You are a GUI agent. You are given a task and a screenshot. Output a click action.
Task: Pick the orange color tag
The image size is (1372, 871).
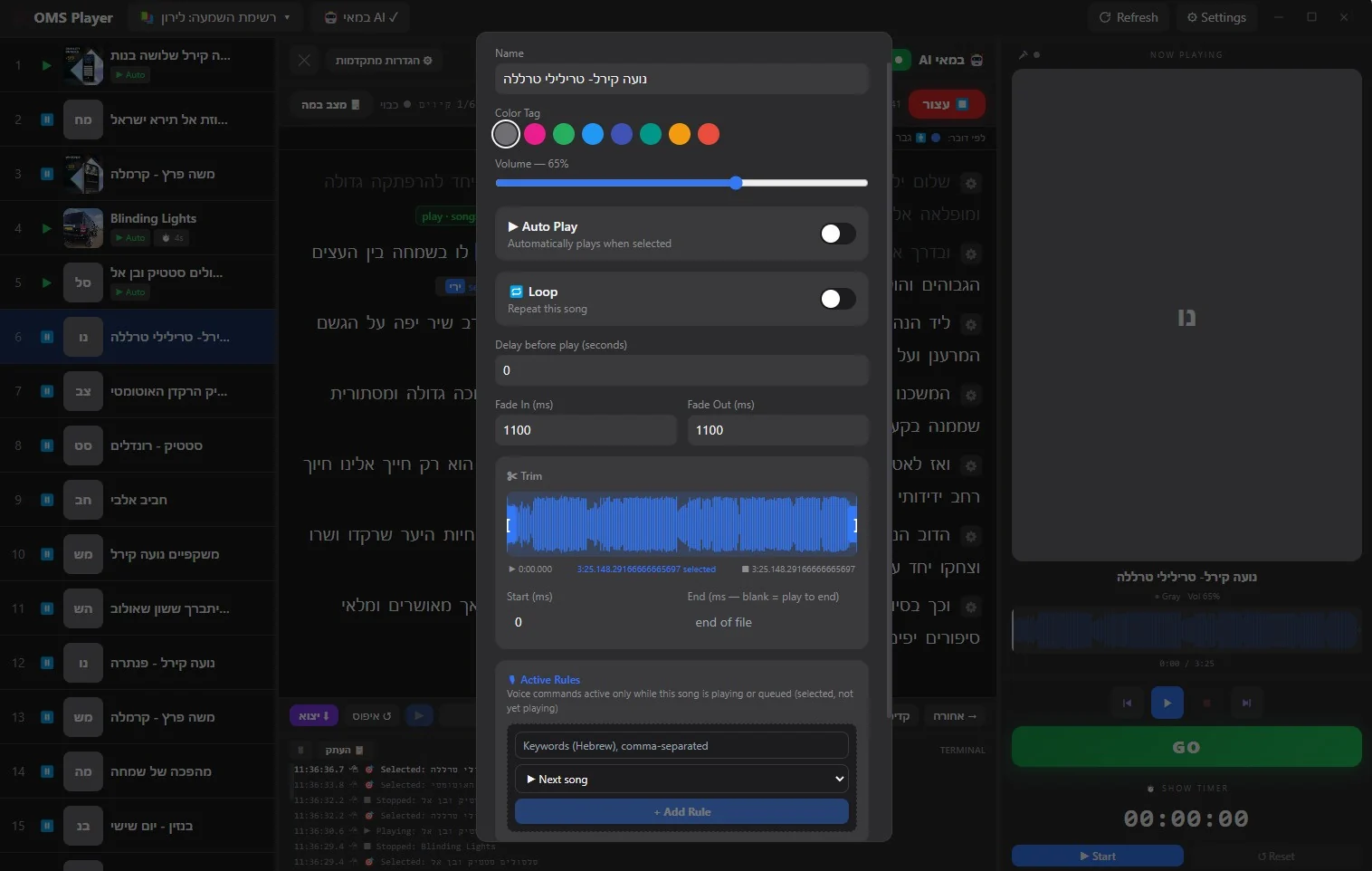pyautogui.click(x=680, y=134)
